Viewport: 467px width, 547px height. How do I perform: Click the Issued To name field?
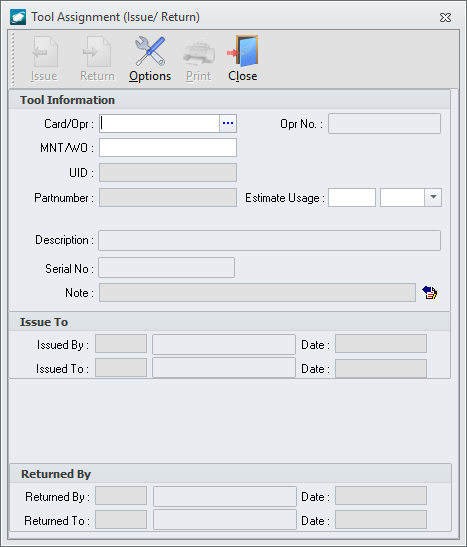tap(224, 368)
